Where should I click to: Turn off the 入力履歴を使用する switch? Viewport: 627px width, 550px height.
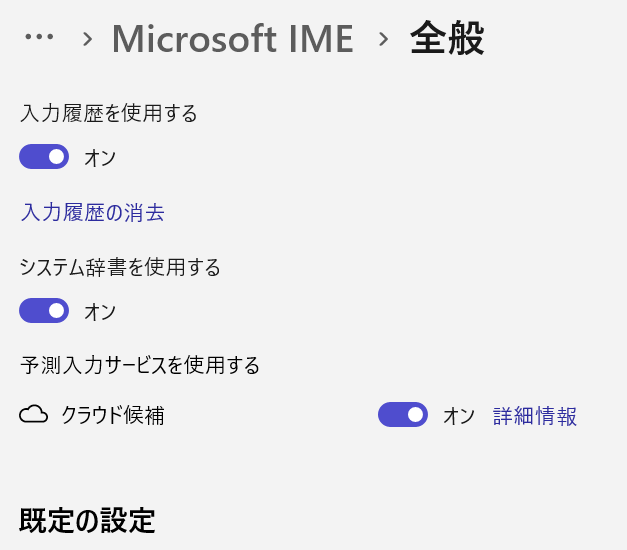[44, 157]
